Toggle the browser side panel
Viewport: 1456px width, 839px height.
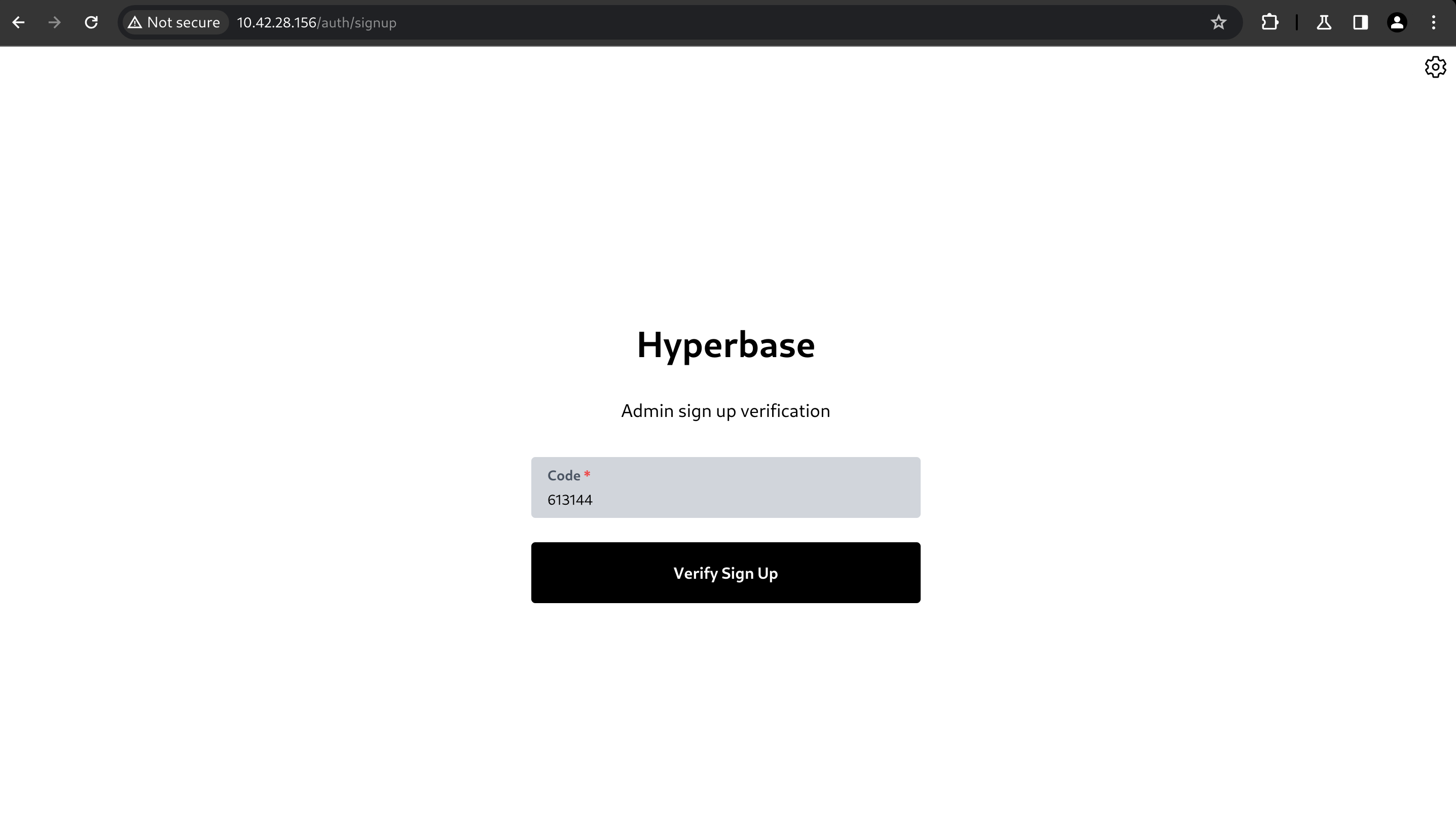coord(1360,22)
